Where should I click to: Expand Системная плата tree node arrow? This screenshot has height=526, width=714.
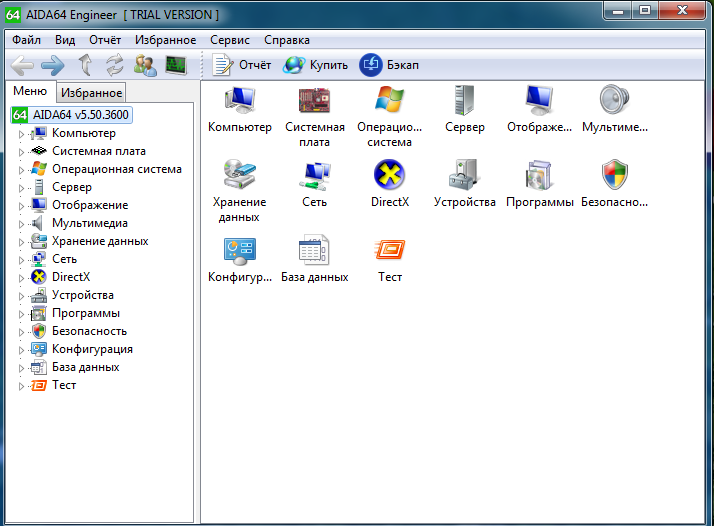click(x=21, y=152)
